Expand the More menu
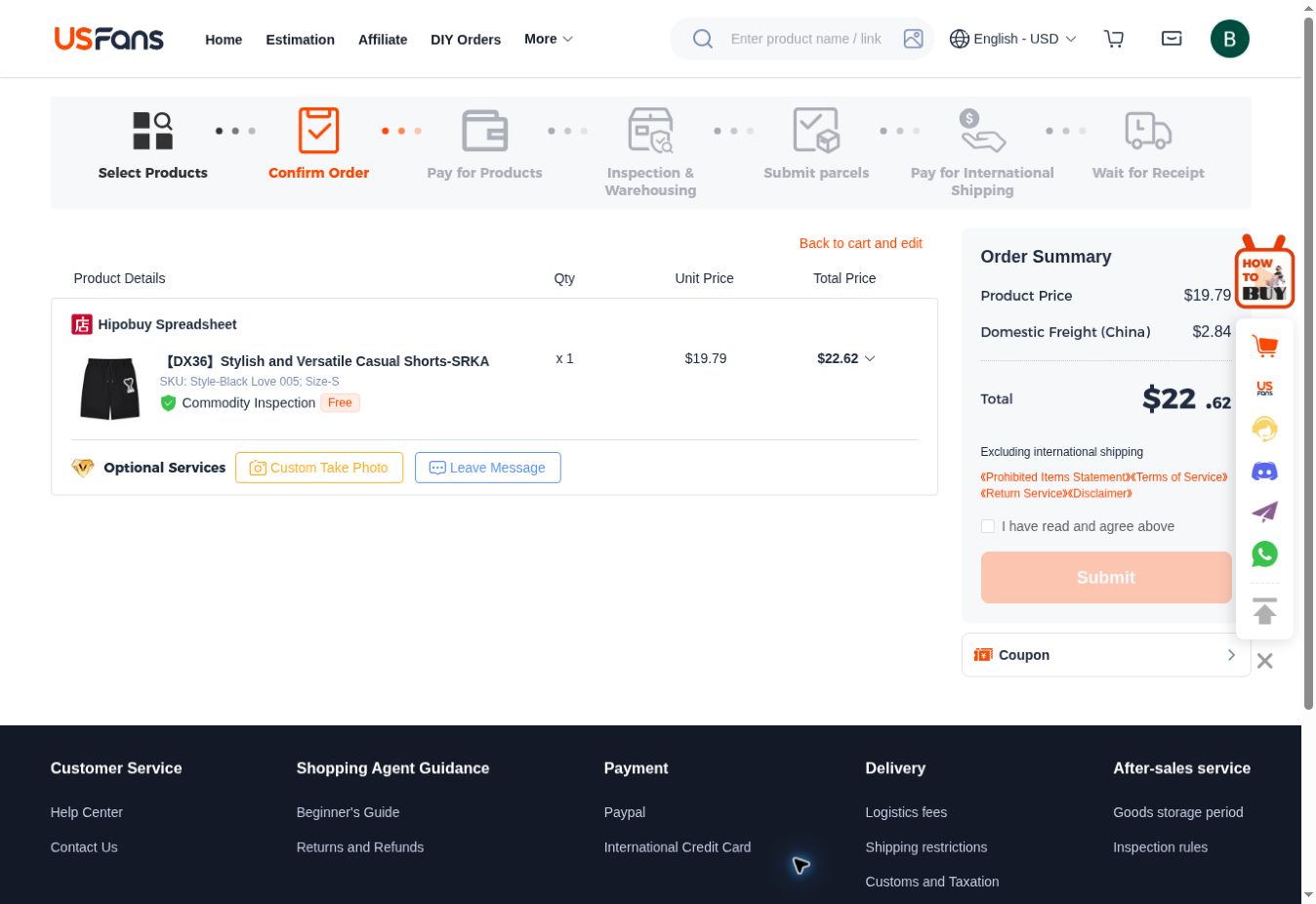This screenshot has height=904, width=1316. point(549,39)
